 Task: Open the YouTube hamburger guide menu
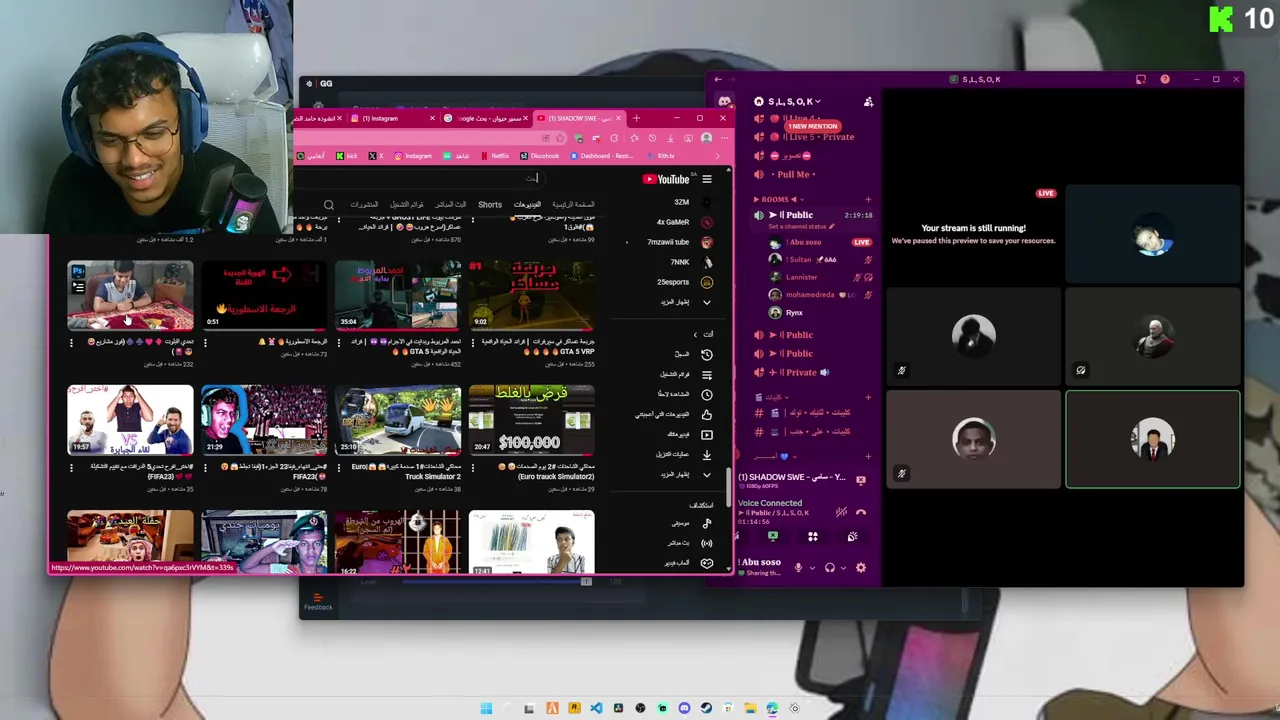pos(706,180)
